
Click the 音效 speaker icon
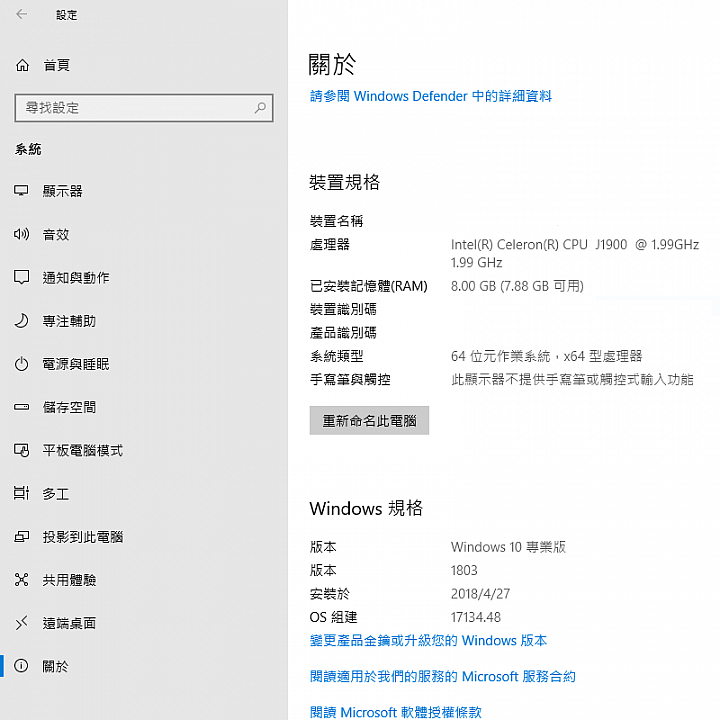[x=21, y=234]
